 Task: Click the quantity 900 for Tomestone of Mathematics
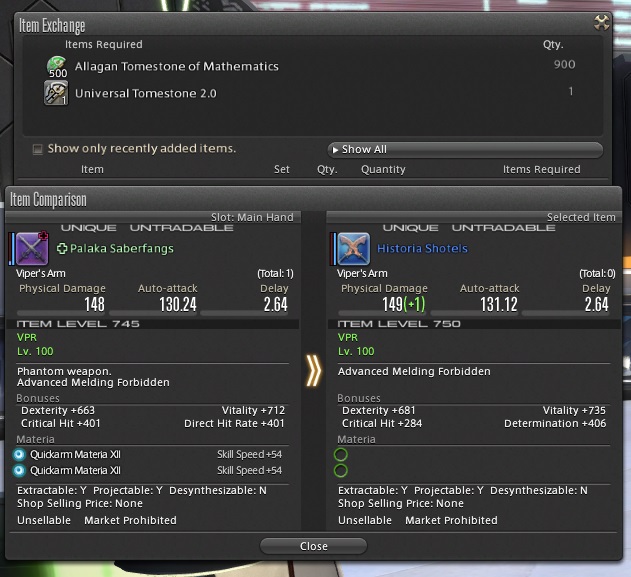pos(564,64)
